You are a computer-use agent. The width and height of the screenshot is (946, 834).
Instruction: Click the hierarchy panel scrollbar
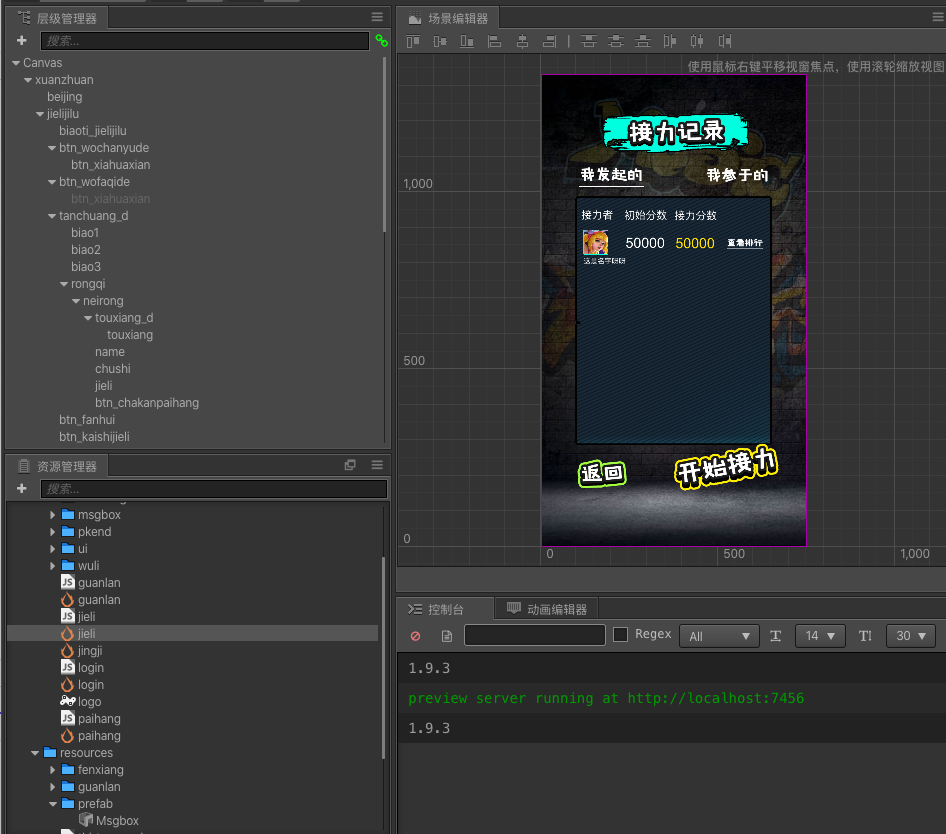coord(384,145)
